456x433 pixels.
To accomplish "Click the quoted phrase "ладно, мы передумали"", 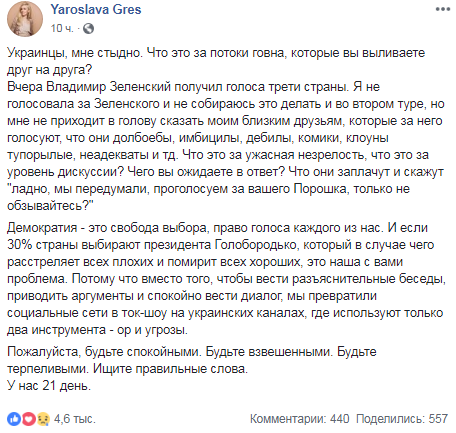I will point(80,189).
